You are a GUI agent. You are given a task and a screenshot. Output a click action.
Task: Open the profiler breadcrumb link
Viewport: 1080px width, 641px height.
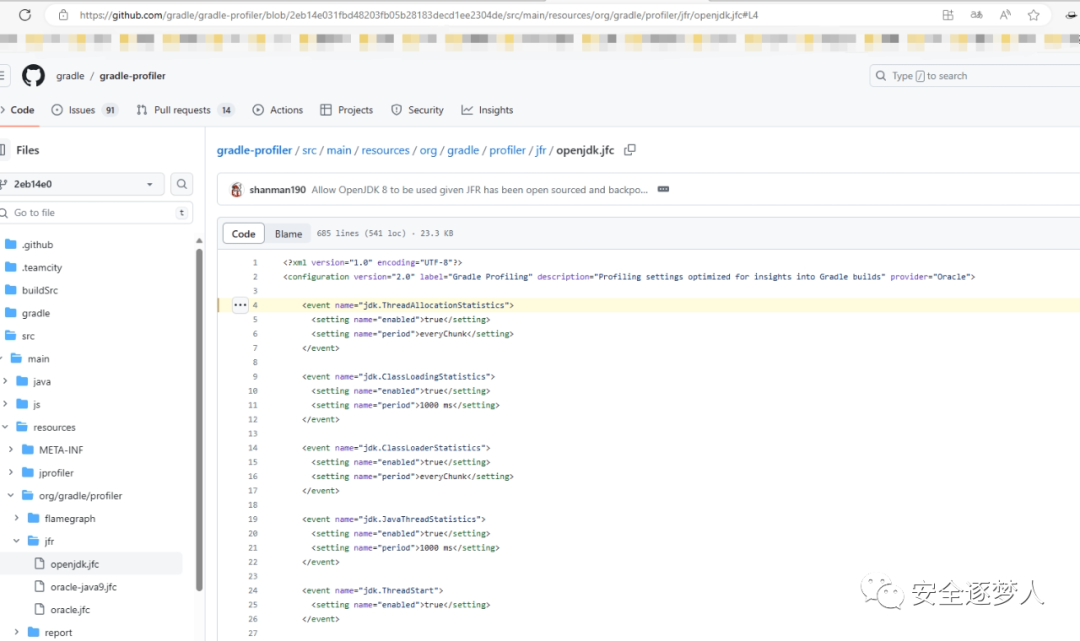point(507,150)
